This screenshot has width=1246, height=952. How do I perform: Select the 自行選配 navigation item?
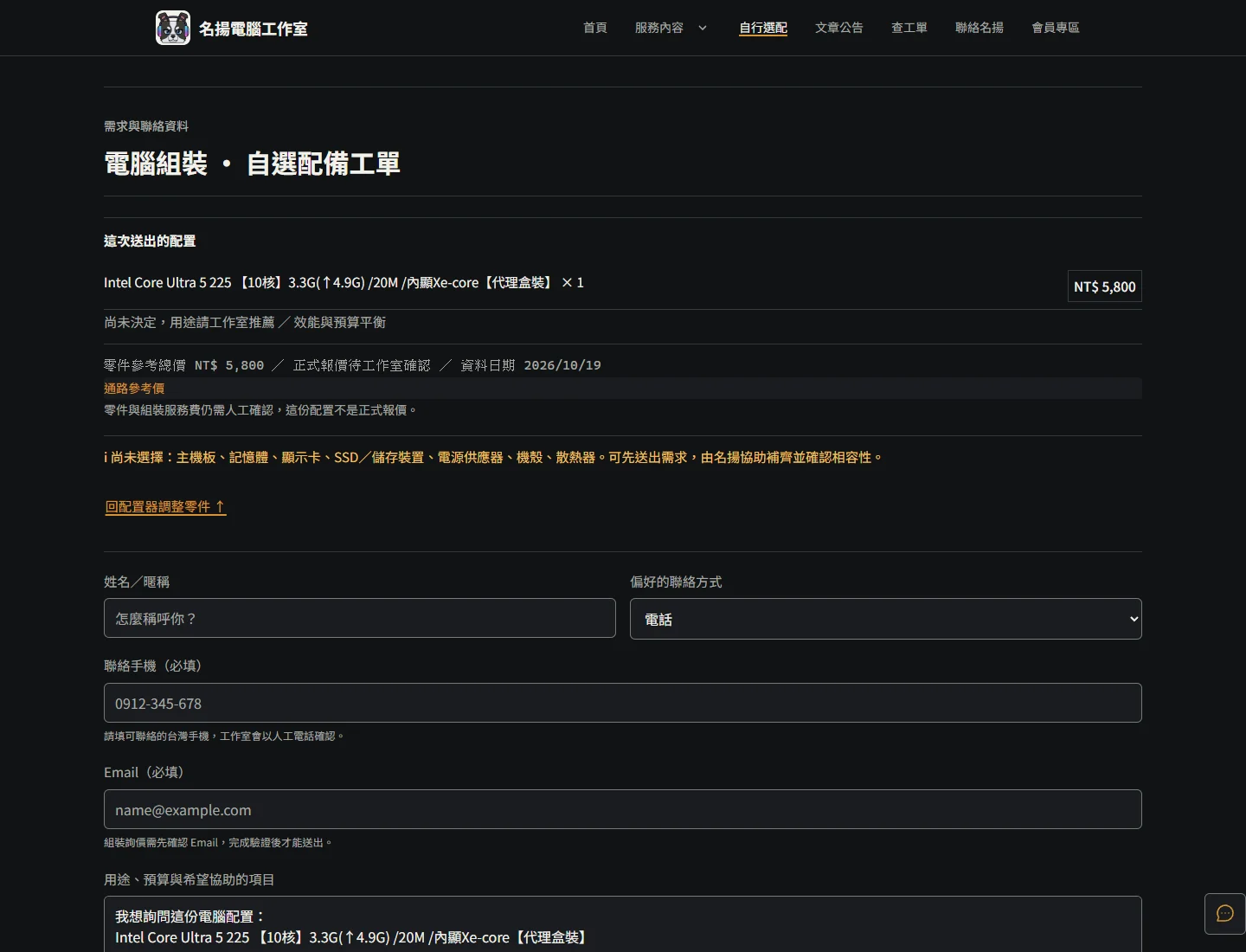pyautogui.click(x=763, y=28)
